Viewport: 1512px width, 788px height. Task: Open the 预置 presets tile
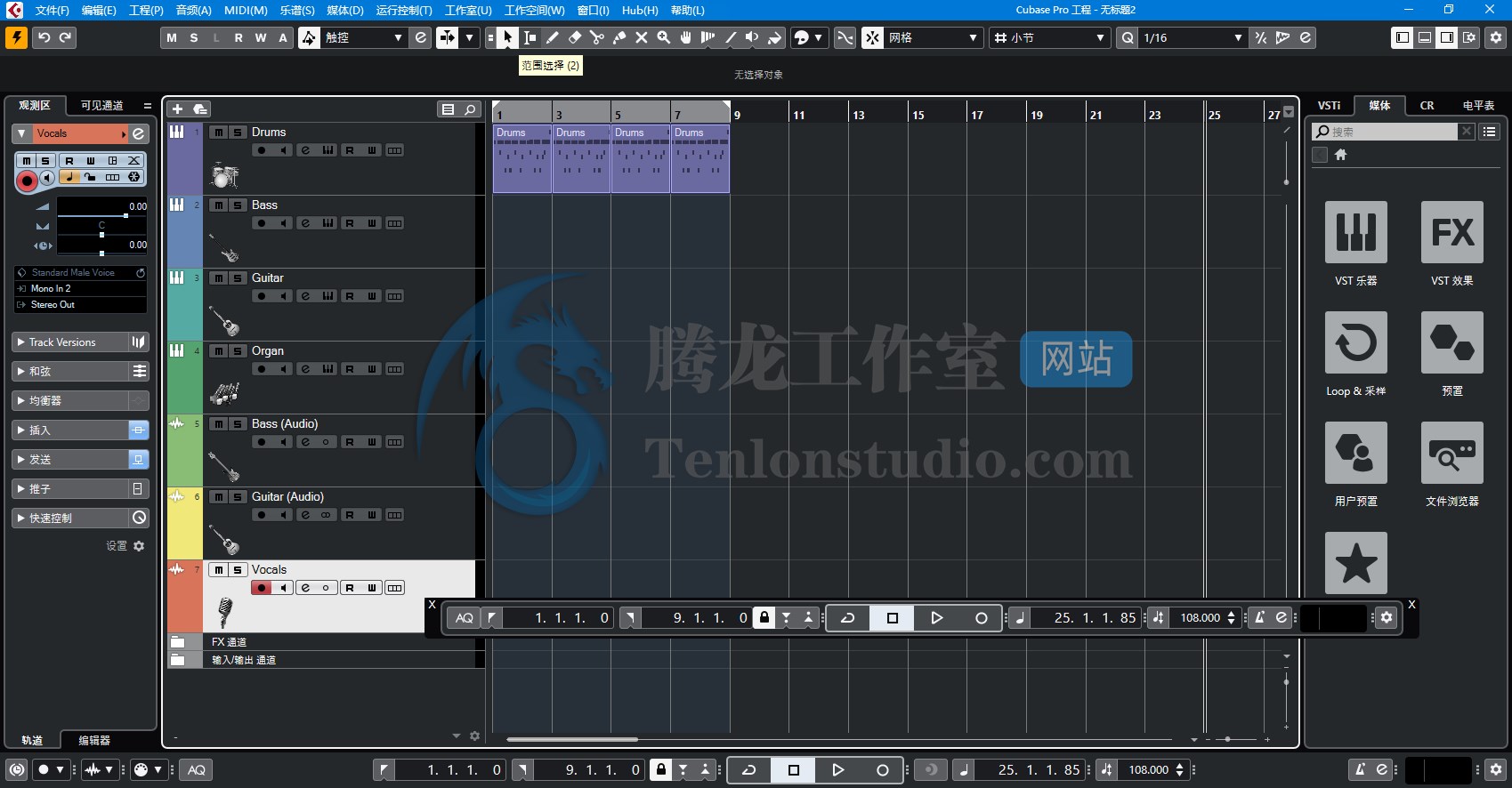(1451, 342)
